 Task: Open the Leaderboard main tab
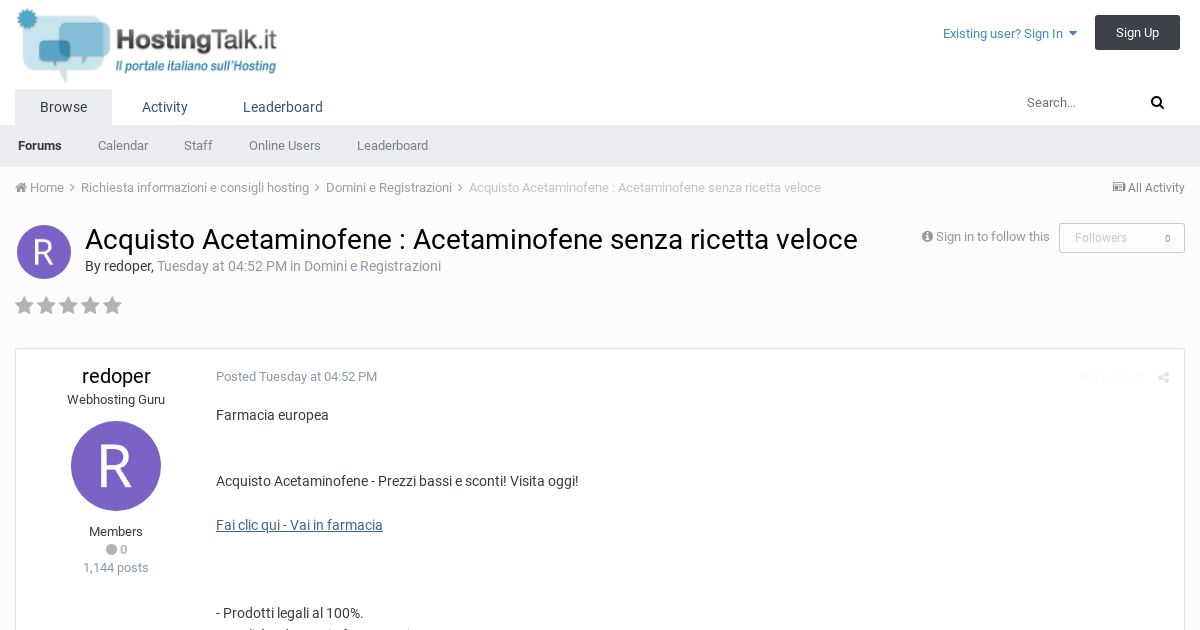pos(283,107)
